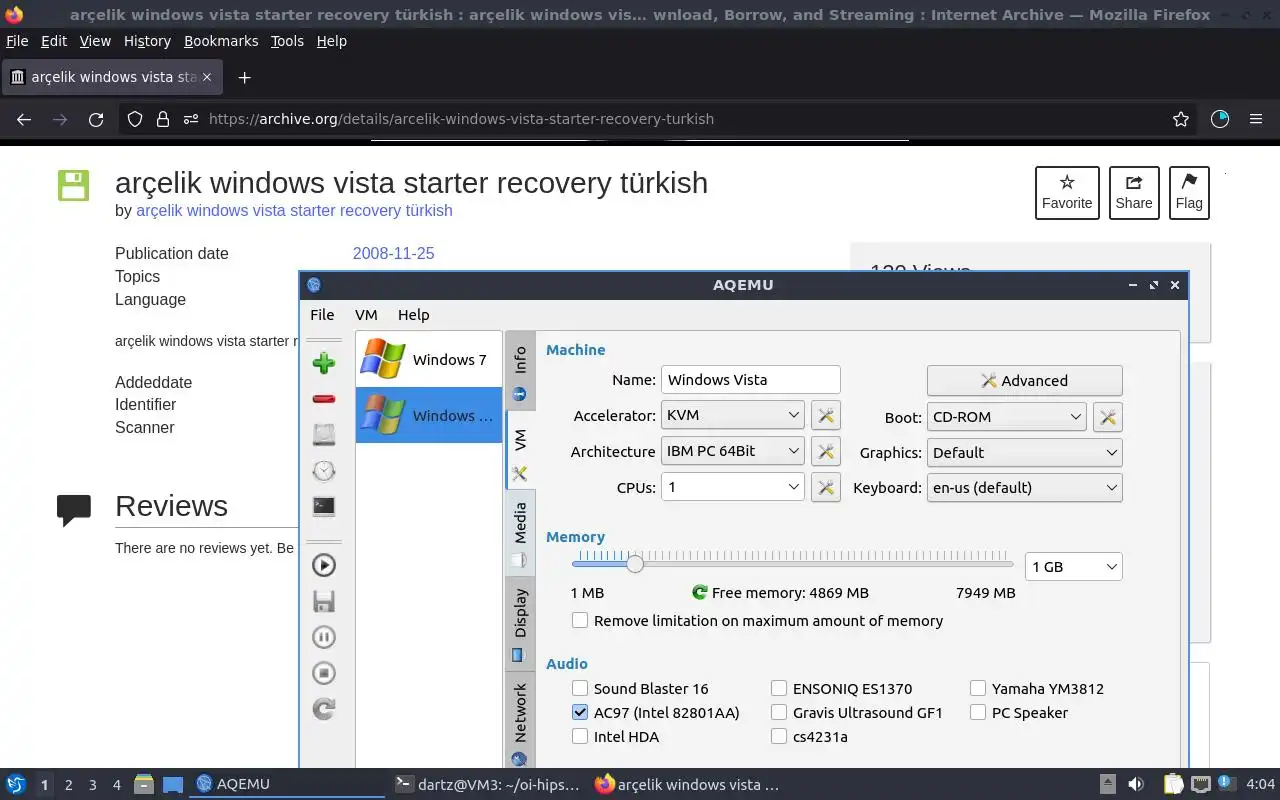The image size is (1280, 800).
Task: Open the Boot CD-ROM dropdown
Action: click(x=1006, y=417)
